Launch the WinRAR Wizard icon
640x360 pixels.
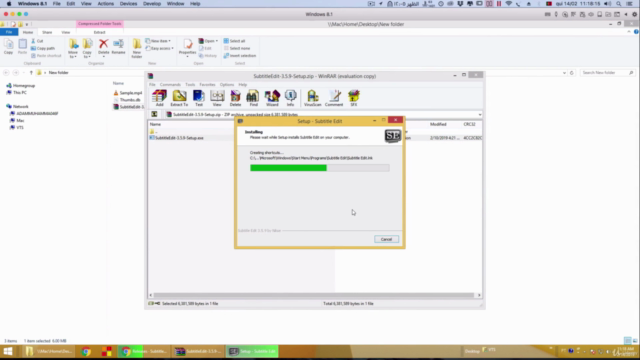(272, 98)
